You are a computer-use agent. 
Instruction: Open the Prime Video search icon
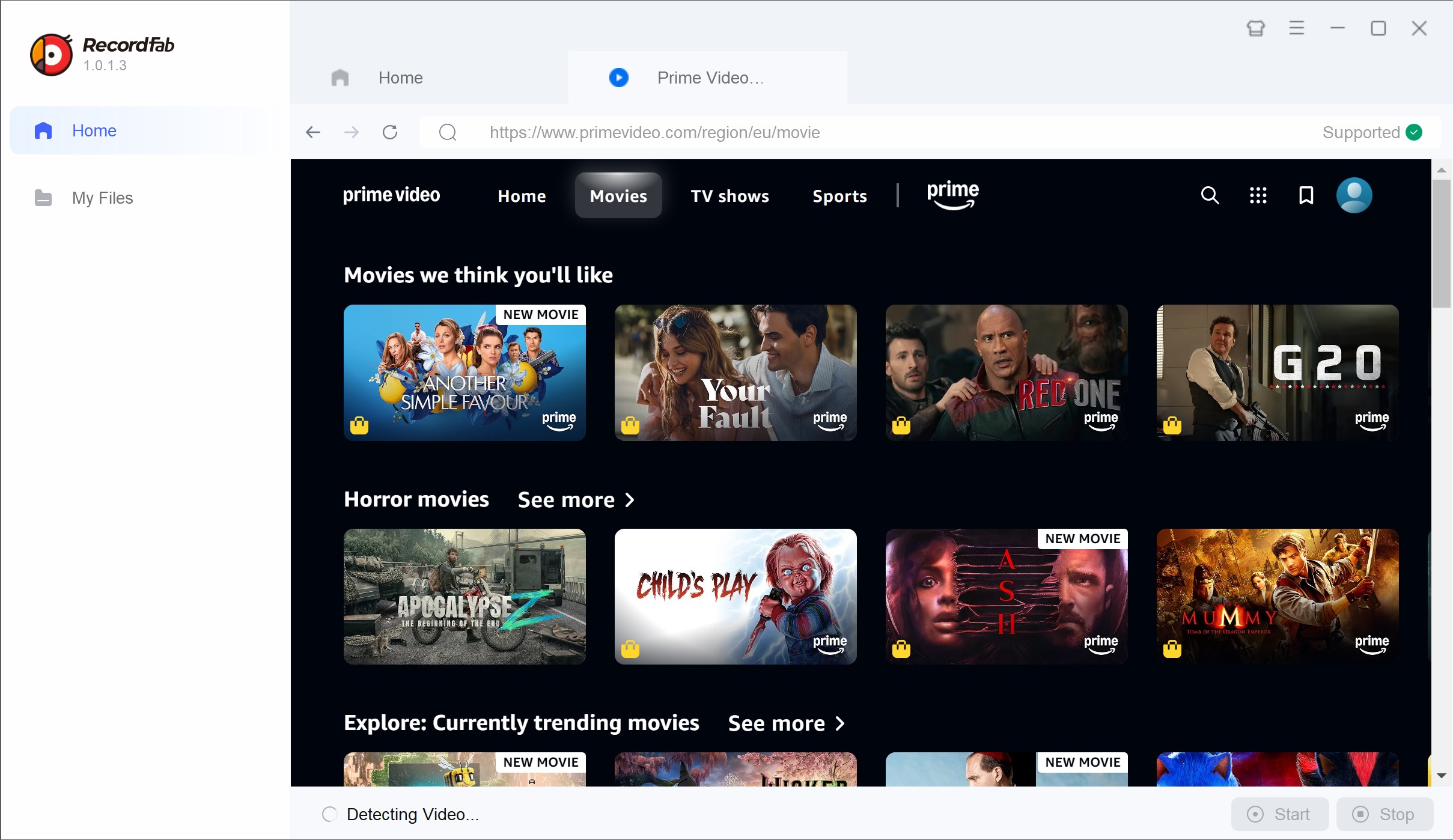click(1210, 195)
